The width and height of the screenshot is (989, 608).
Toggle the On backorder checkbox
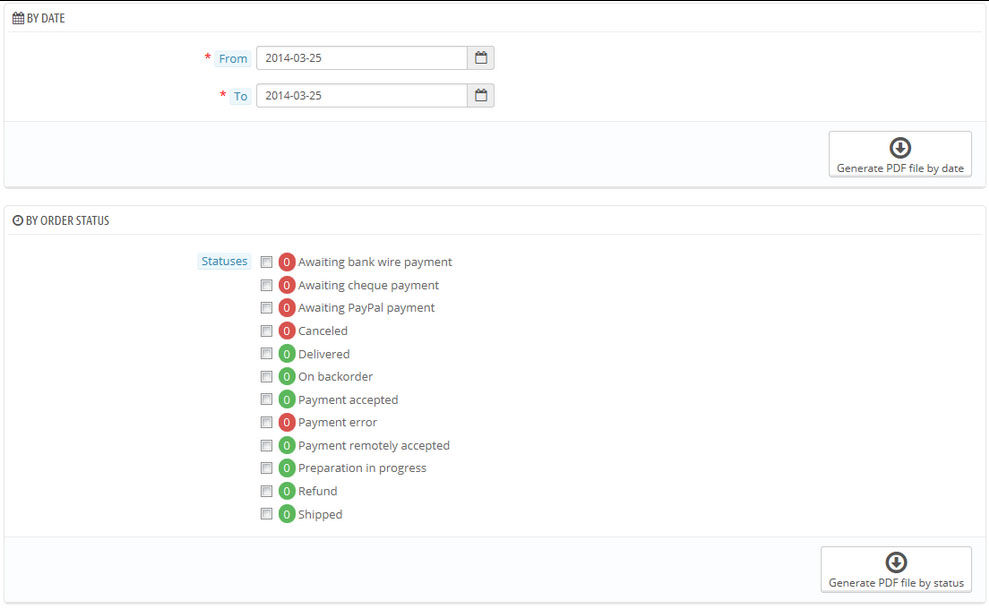point(267,377)
